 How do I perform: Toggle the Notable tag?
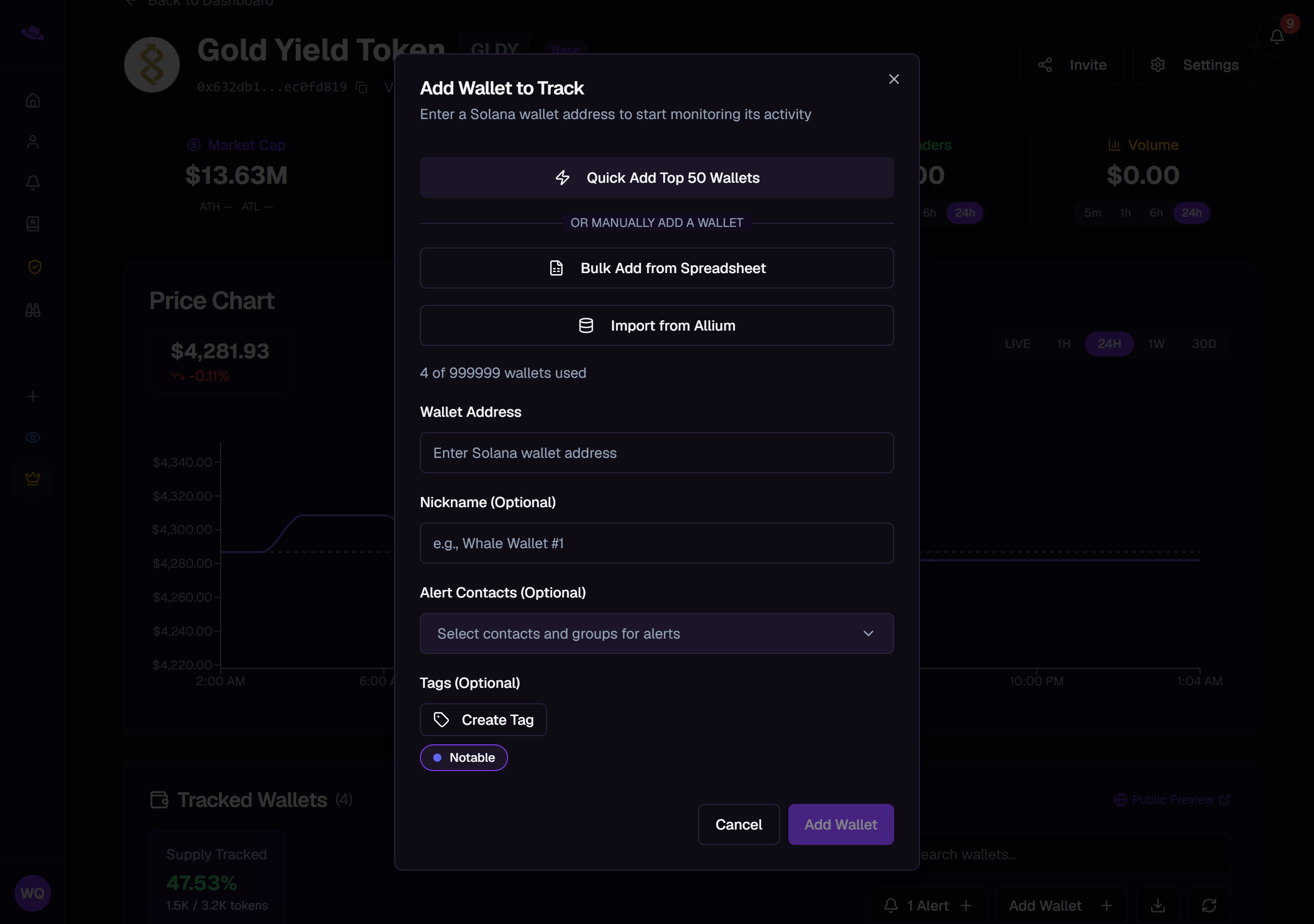tap(463, 757)
